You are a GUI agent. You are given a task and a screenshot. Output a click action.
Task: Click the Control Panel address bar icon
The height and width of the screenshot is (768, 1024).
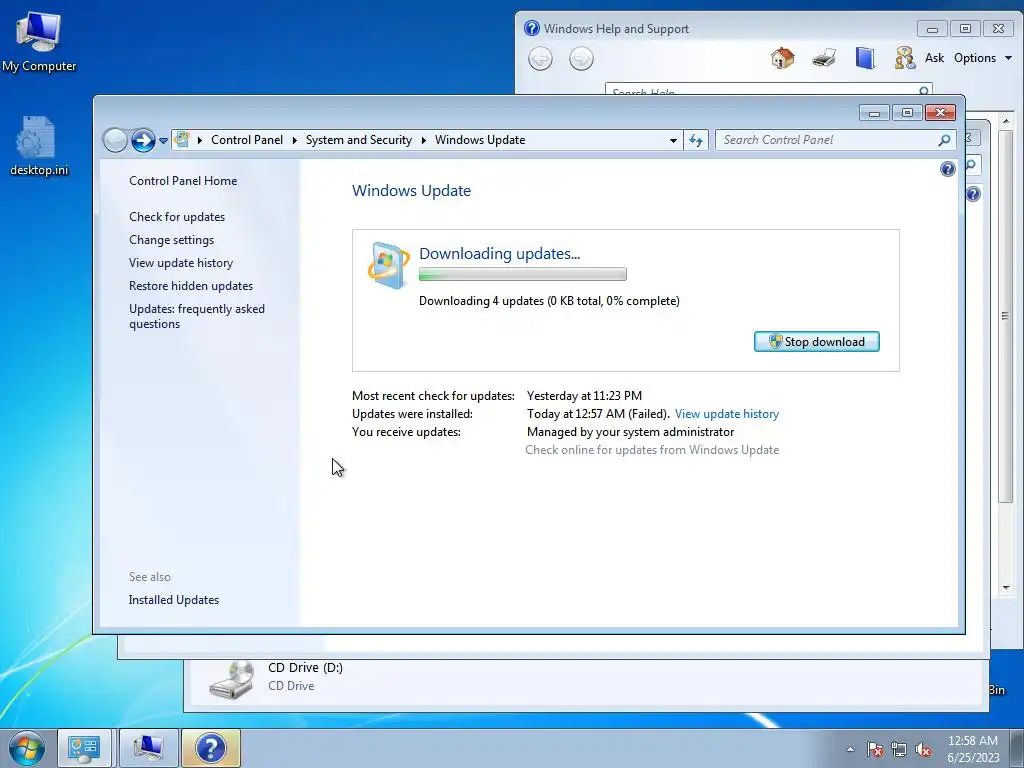182,139
